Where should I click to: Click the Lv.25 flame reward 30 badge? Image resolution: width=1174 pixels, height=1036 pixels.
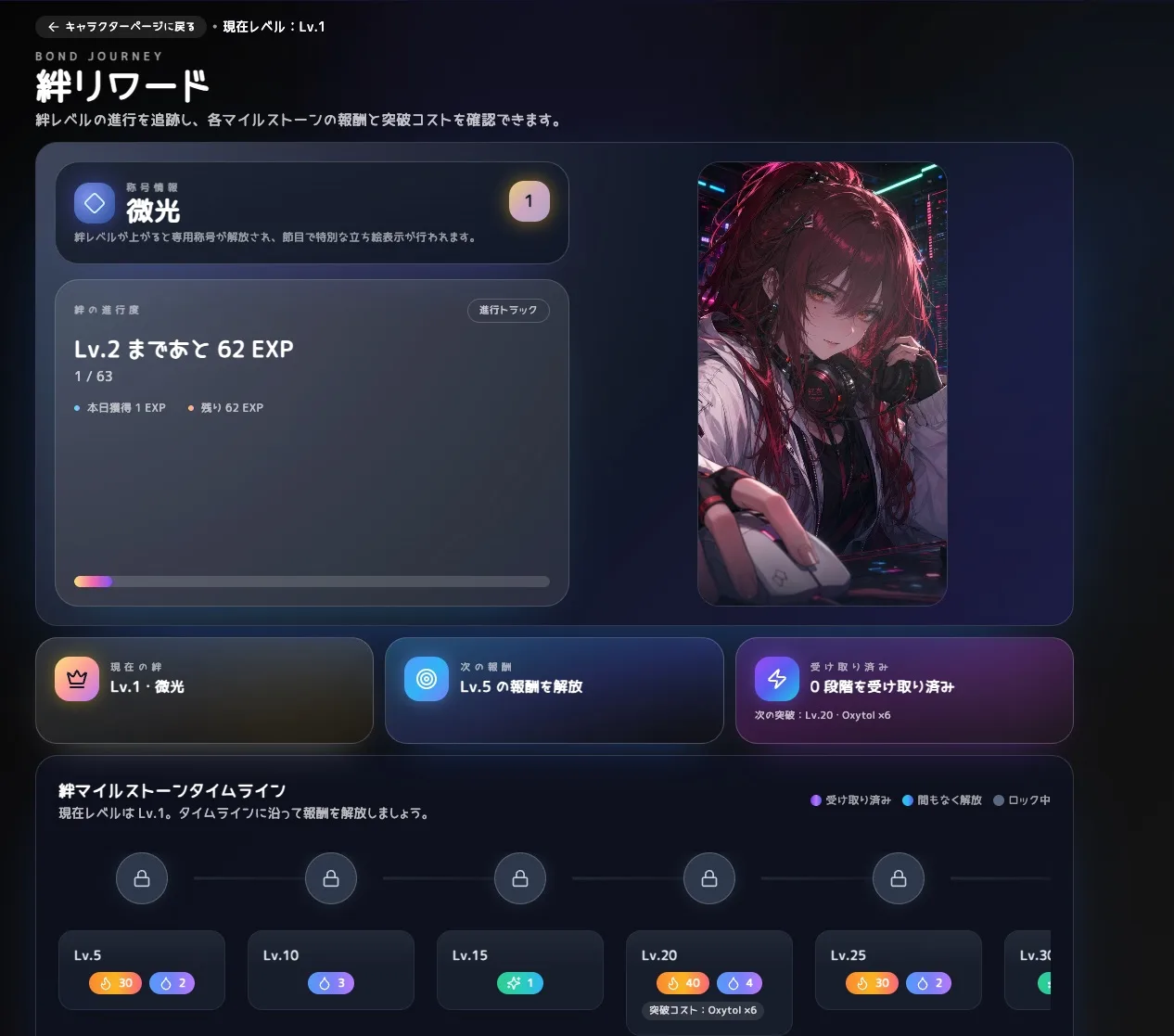(x=873, y=983)
